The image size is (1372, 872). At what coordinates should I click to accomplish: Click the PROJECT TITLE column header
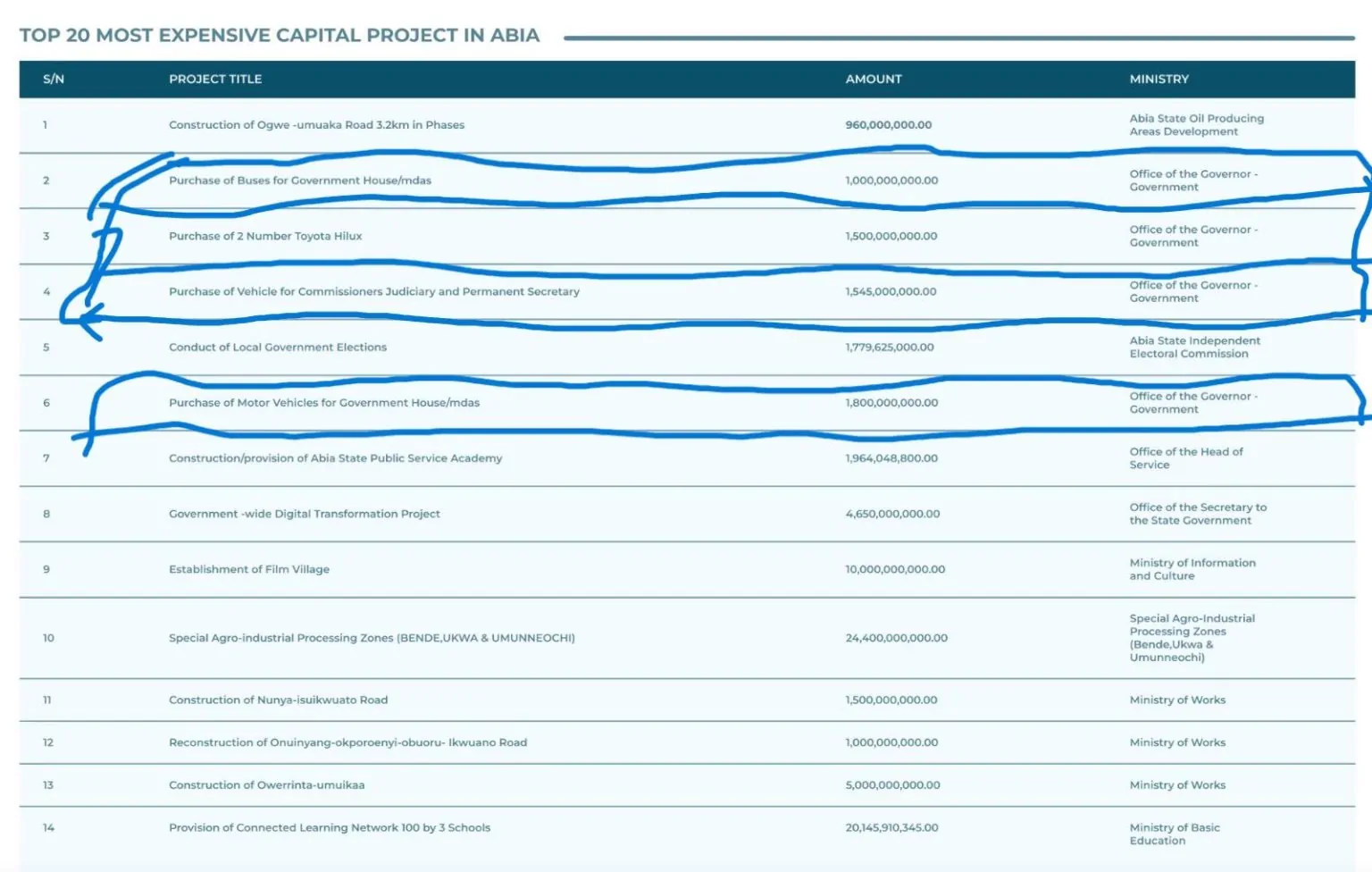tap(215, 80)
